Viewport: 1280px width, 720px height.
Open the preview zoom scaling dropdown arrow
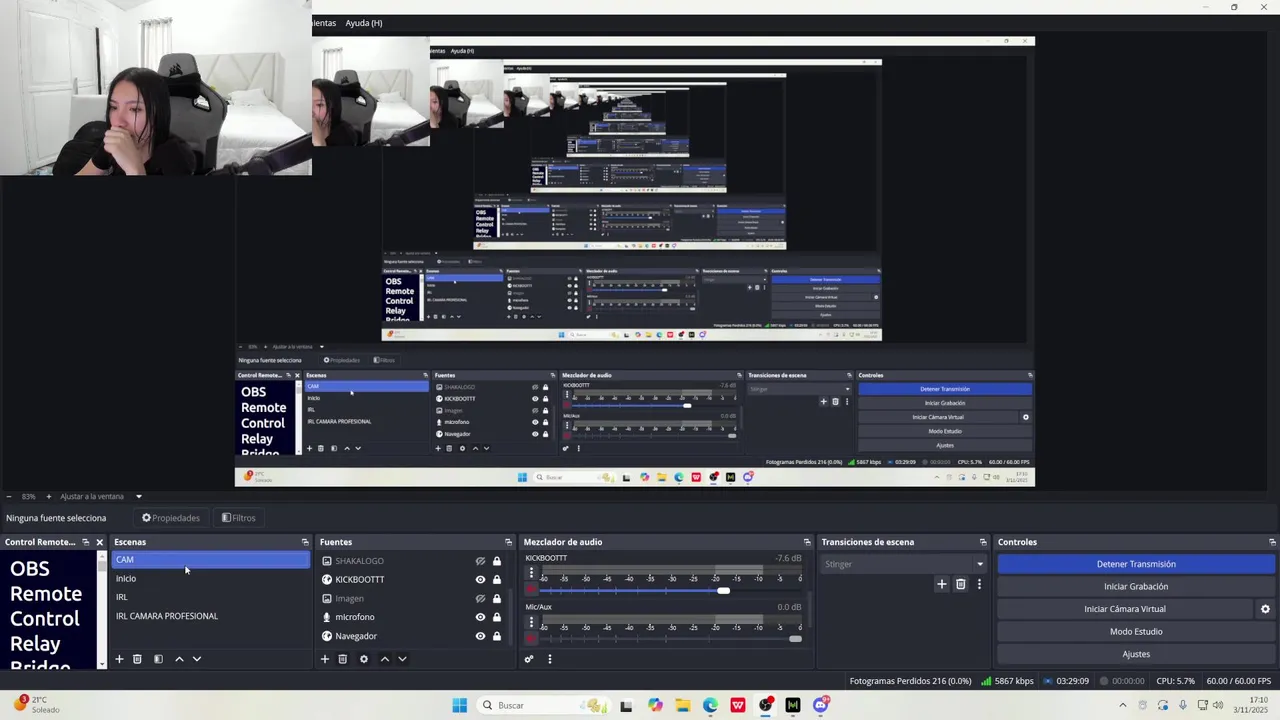pos(139,496)
